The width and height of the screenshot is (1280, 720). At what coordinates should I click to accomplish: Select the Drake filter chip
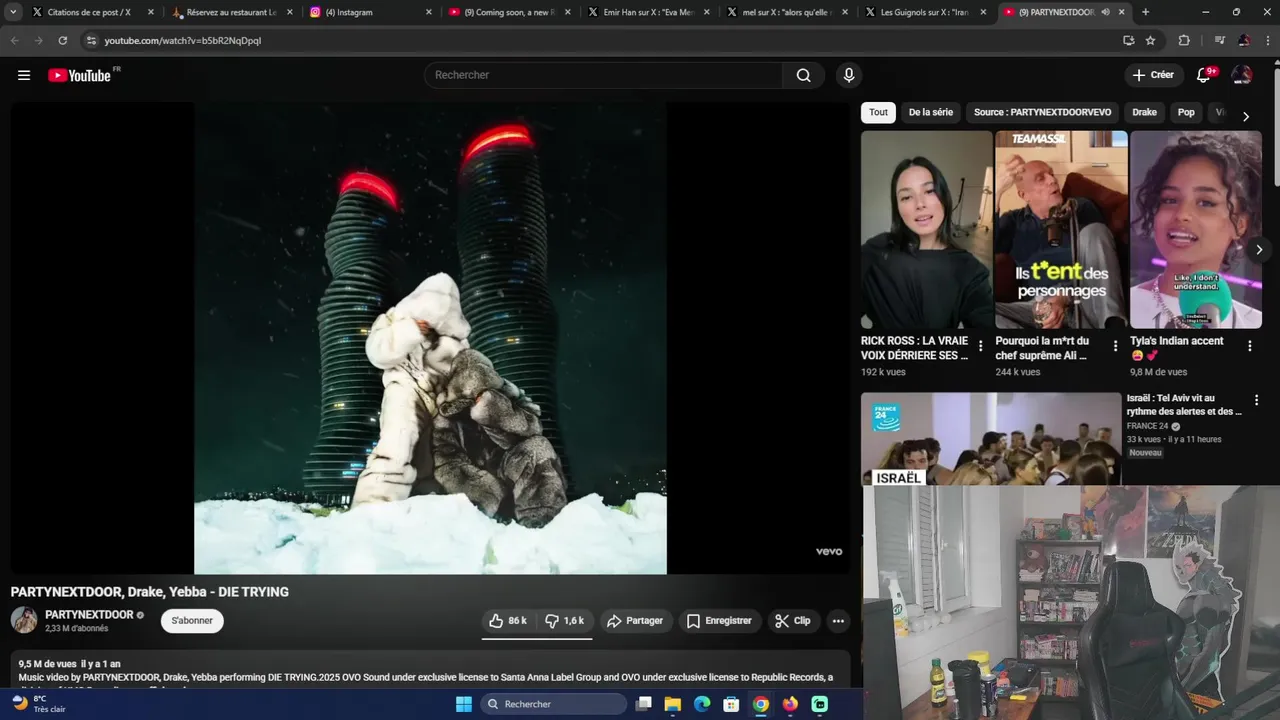(x=1144, y=112)
